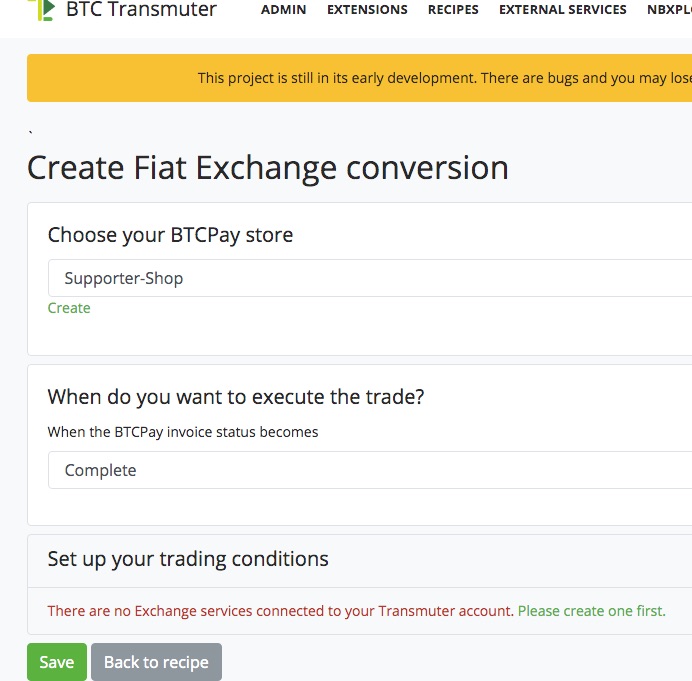The height and width of the screenshot is (681, 692).
Task: Click the Create store link
Action: click(x=69, y=308)
